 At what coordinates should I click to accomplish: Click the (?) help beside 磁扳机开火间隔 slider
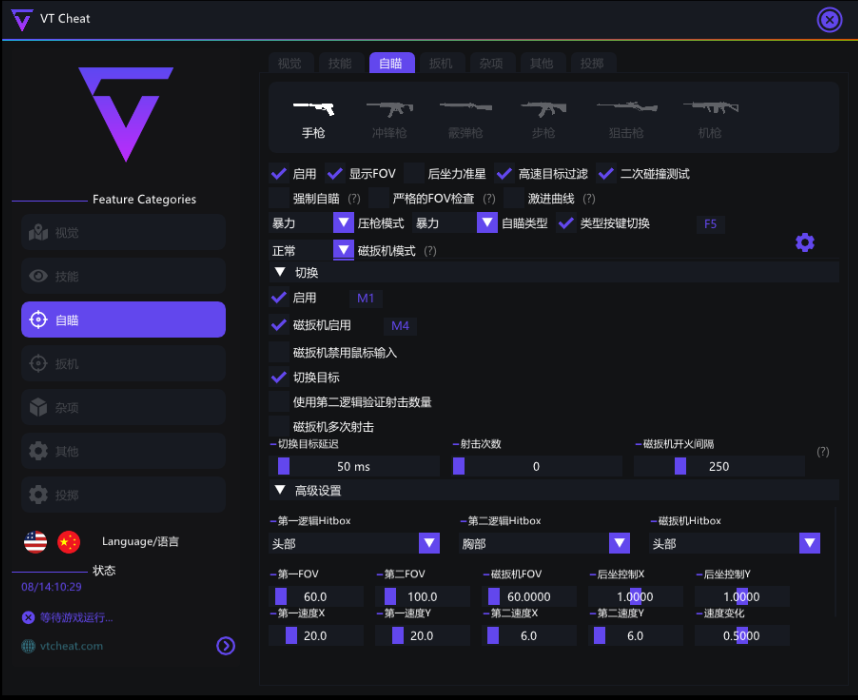click(x=822, y=452)
